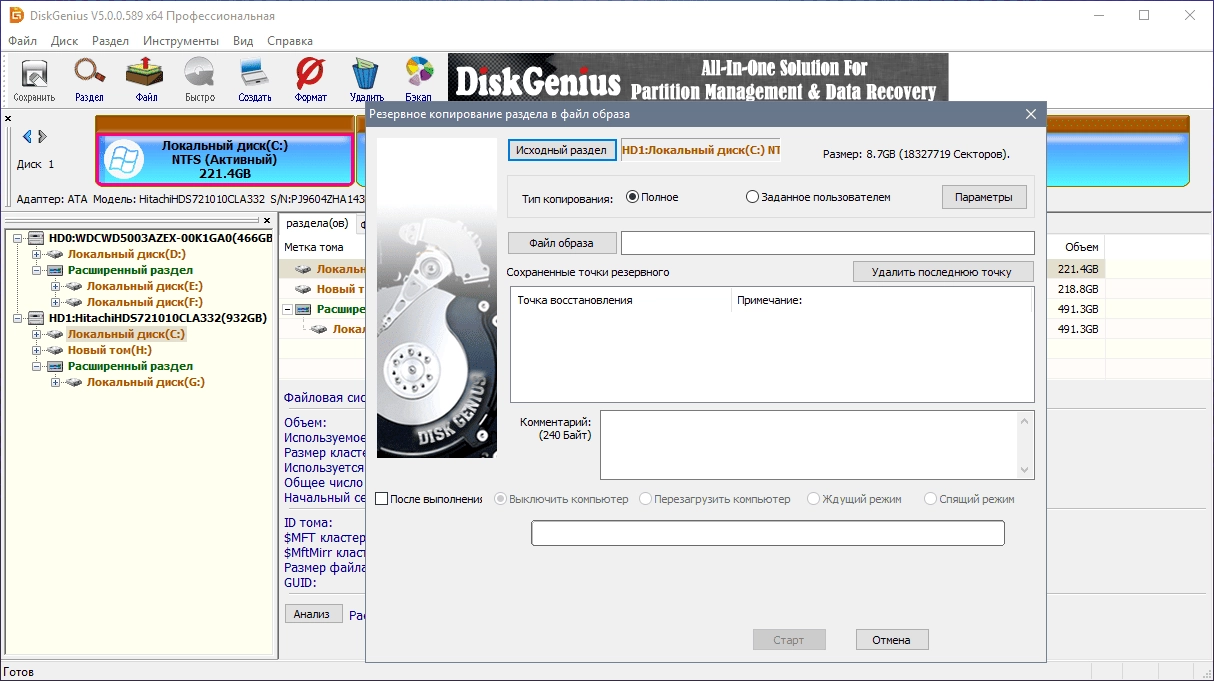The image size is (1214, 681).
Task: Select the 221.4GB volume cell
Action: (x=1077, y=269)
